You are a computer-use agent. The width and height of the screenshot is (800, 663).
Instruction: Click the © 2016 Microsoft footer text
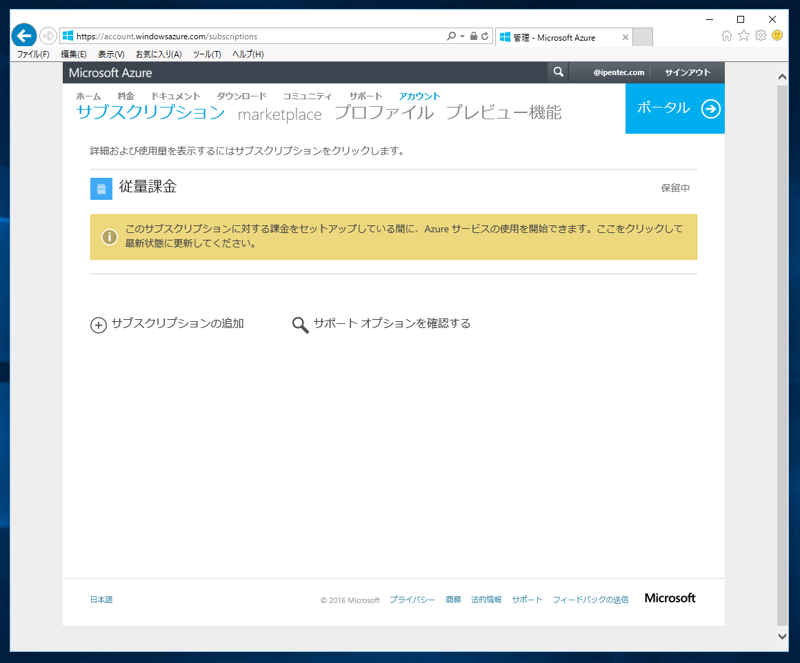pyautogui.click(x=350, y=600)
